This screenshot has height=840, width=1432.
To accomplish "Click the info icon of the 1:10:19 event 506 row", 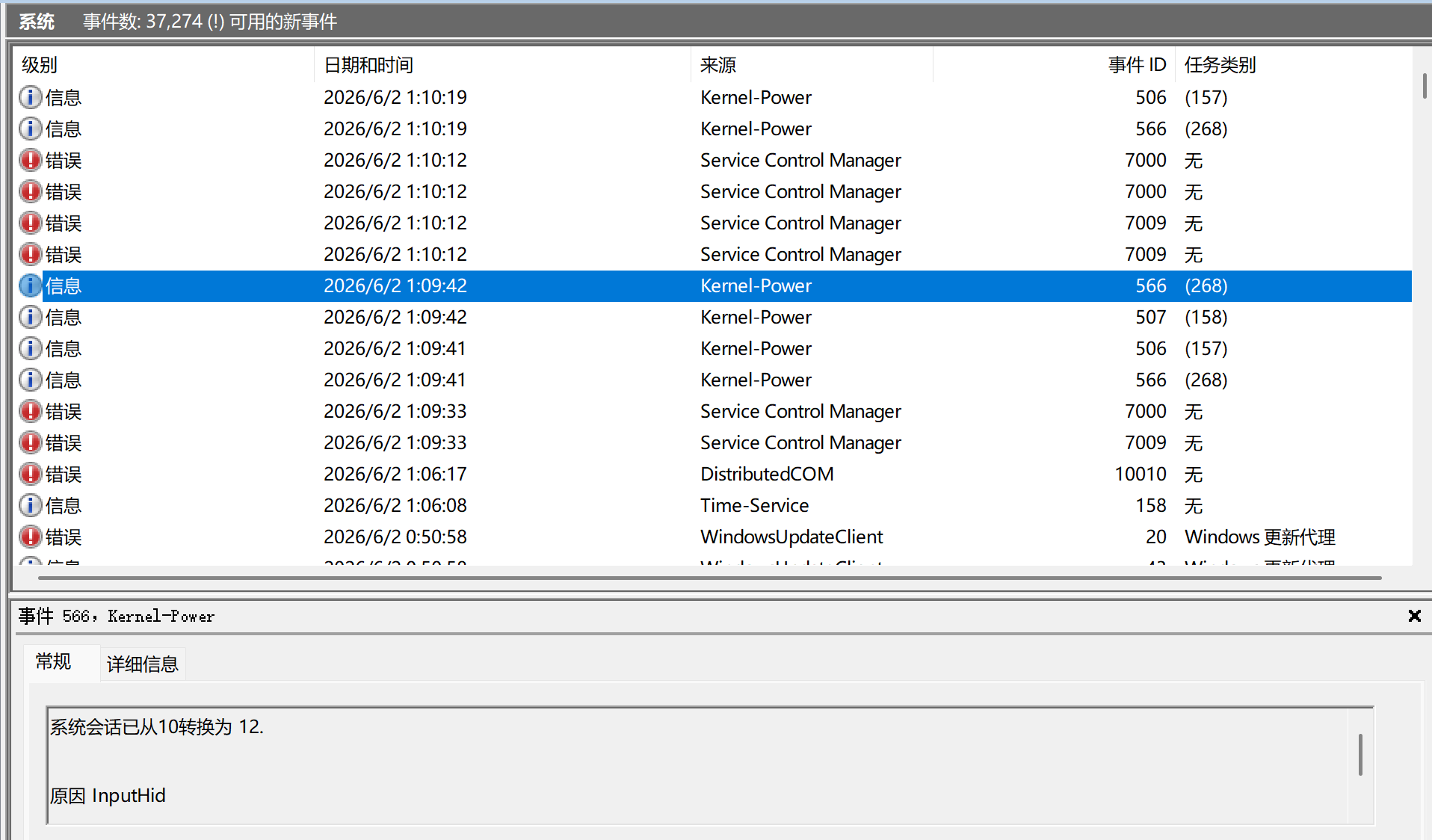I will click(30, 97).
